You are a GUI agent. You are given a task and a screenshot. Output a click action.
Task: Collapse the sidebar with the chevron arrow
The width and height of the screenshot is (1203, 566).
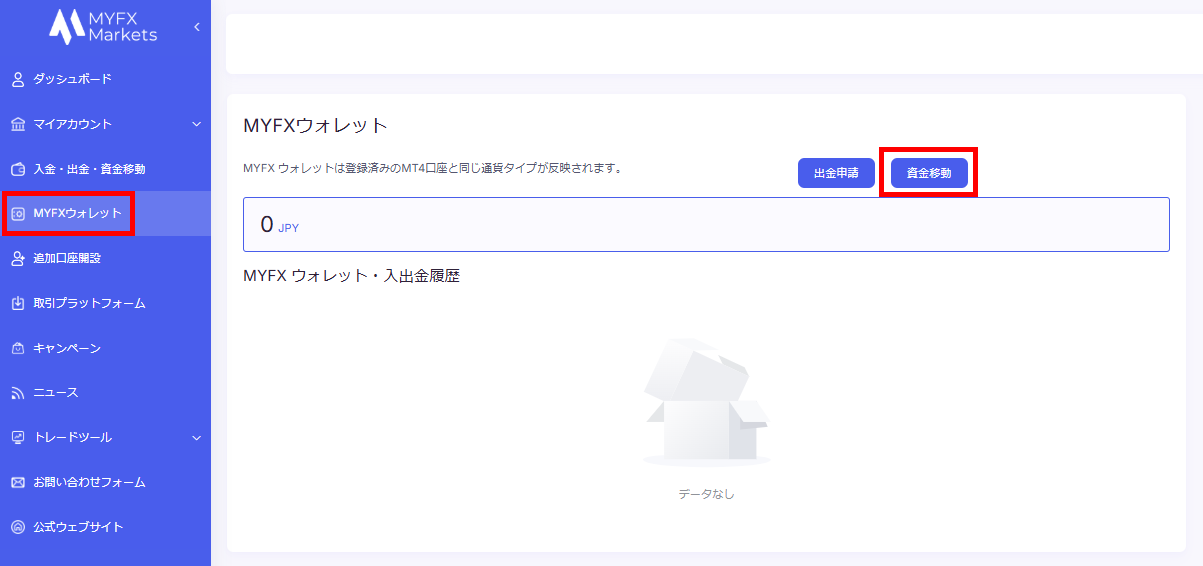(x=196, y=27)
